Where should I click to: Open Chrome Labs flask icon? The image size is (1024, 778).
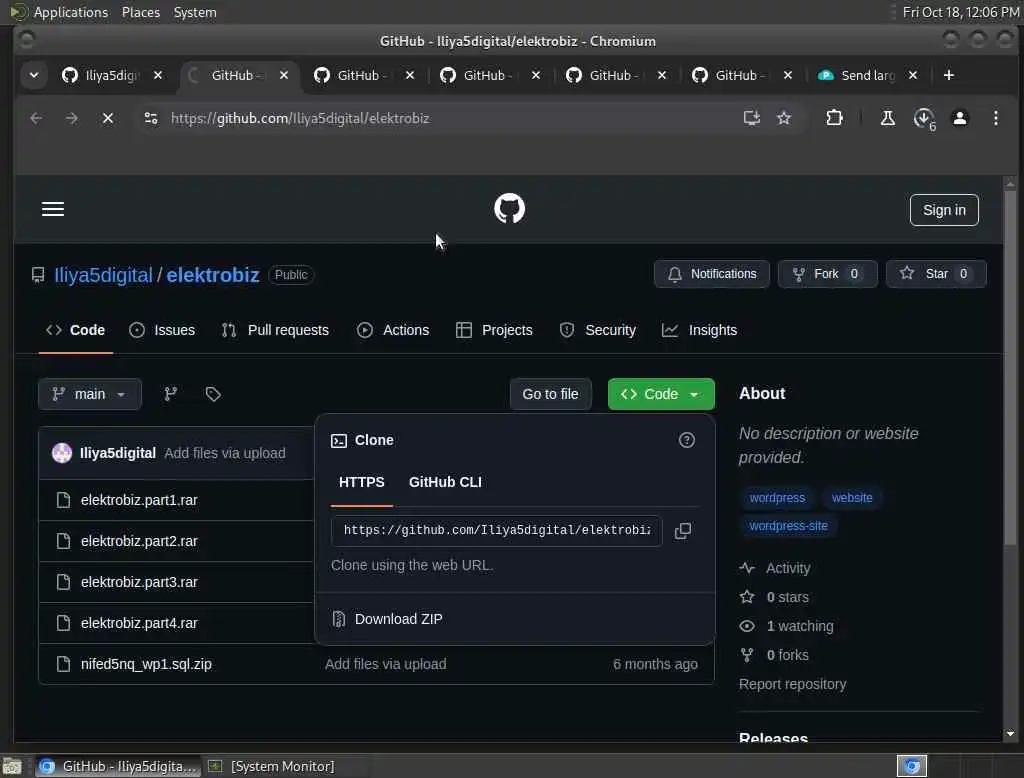pyautogui.click(x=887, y=118)
